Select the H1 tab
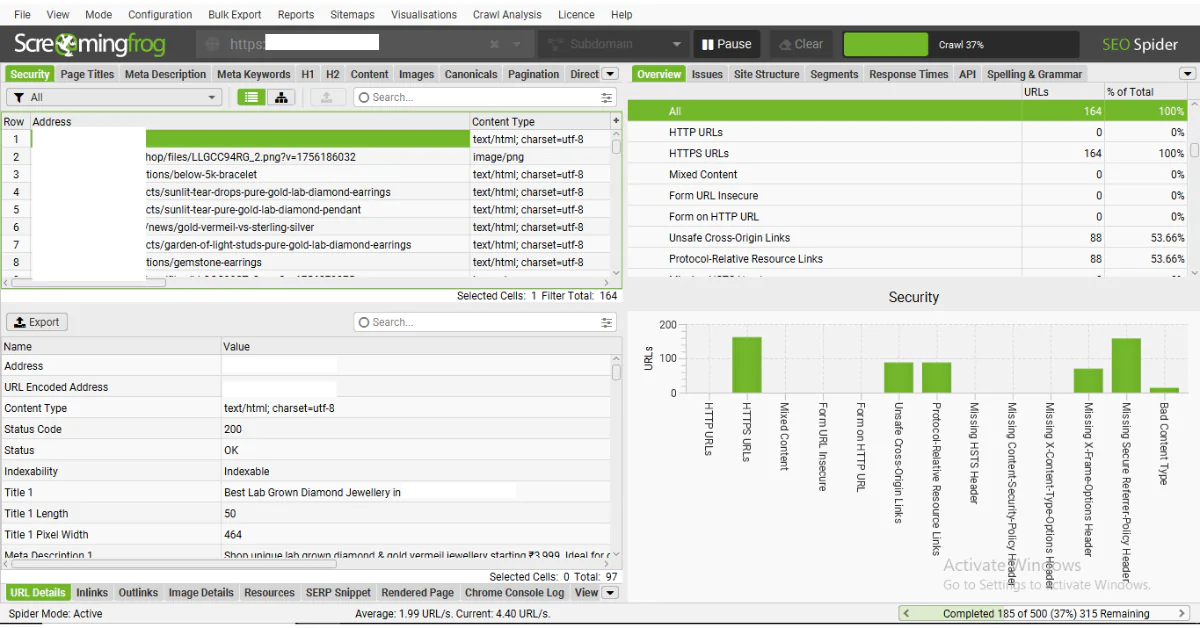The image size is (1200, 628). pyautogui.click(x=308, y=74)
